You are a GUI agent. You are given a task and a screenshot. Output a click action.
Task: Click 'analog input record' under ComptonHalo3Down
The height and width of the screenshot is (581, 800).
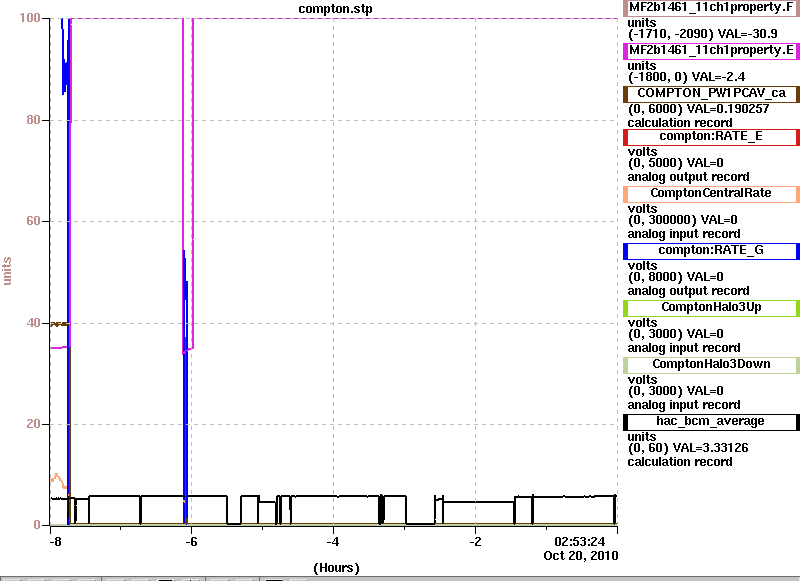(x=684, y=405)
